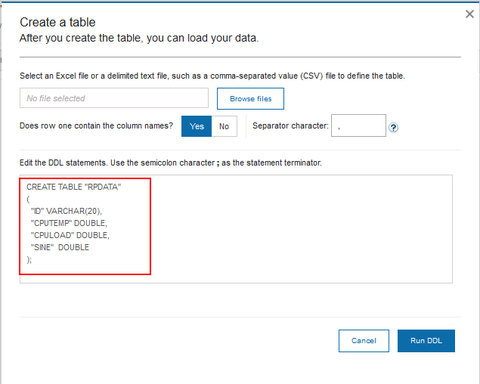Cancel the table creation
The height and width of the screenshot is (384, 480).
tap(364, 341)
